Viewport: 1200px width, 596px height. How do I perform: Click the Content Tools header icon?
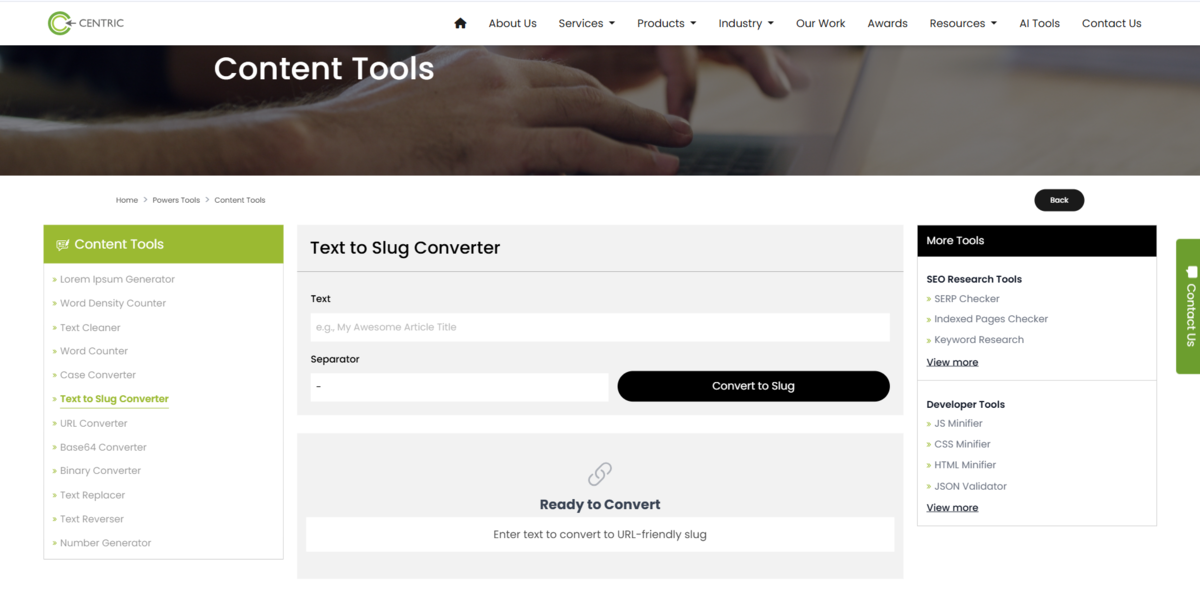(x=62, y=244)
